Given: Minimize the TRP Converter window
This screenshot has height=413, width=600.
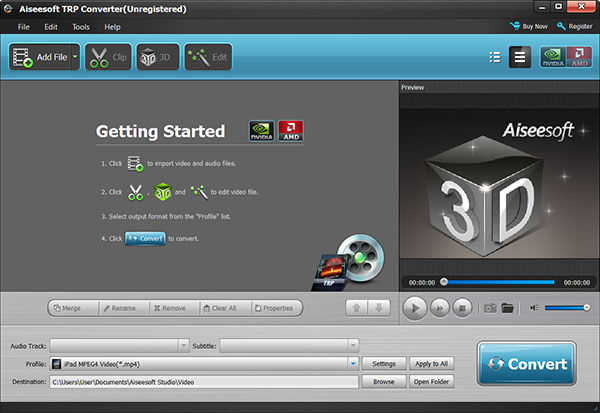Looking at the screenshot, I should 542,7.
